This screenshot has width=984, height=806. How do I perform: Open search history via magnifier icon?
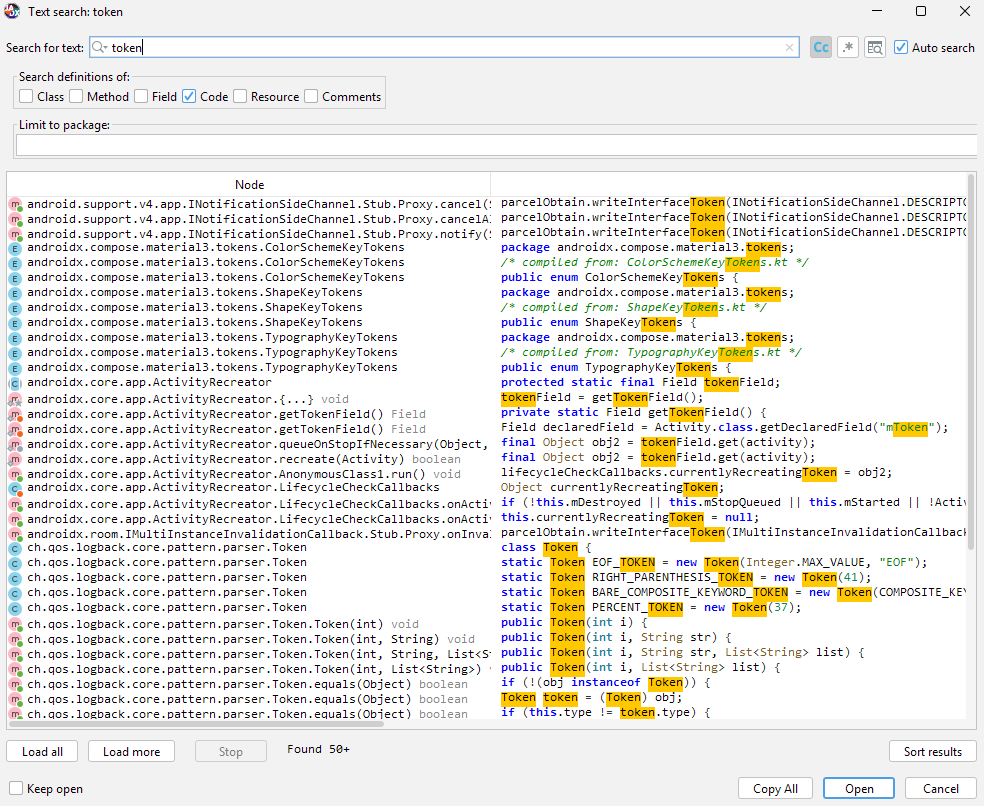[100, 47]
